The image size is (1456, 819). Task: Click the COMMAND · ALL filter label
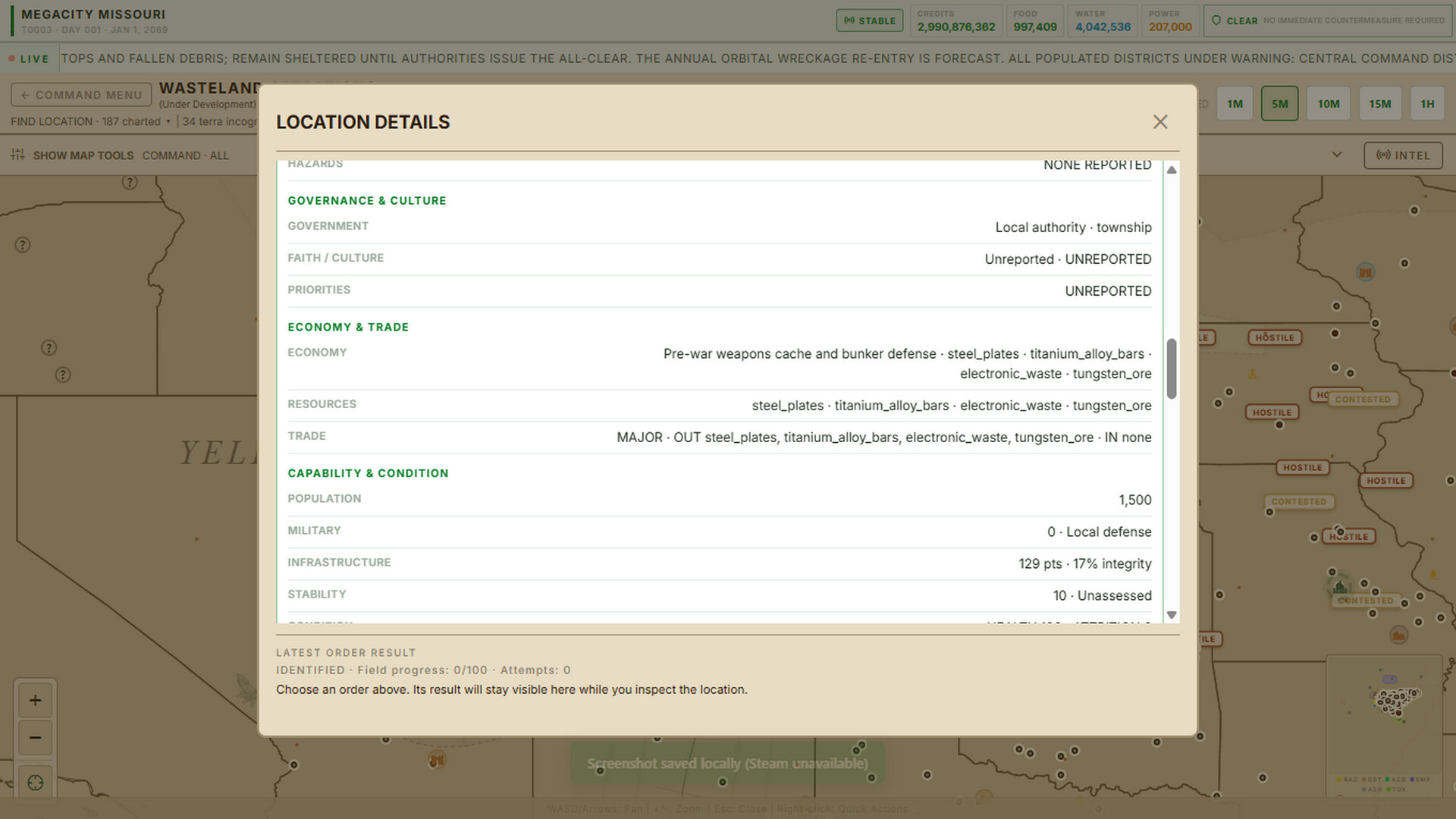click(x=185, y=155)
